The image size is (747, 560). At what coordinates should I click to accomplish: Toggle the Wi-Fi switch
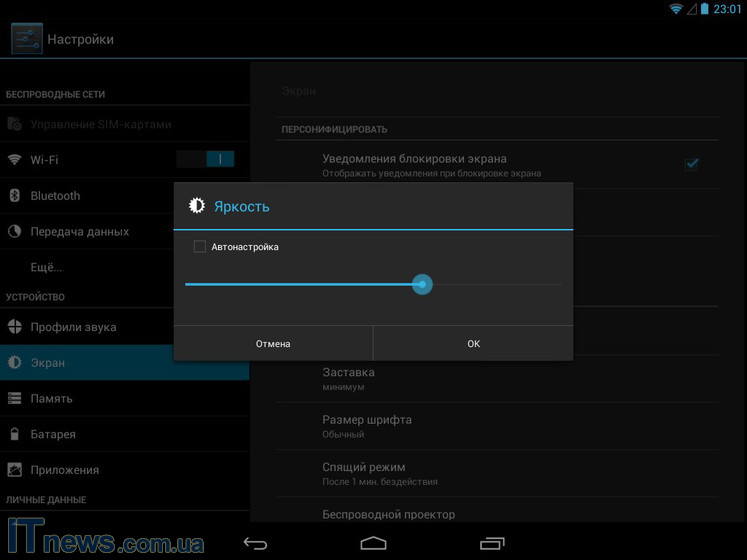coord(205,159)
